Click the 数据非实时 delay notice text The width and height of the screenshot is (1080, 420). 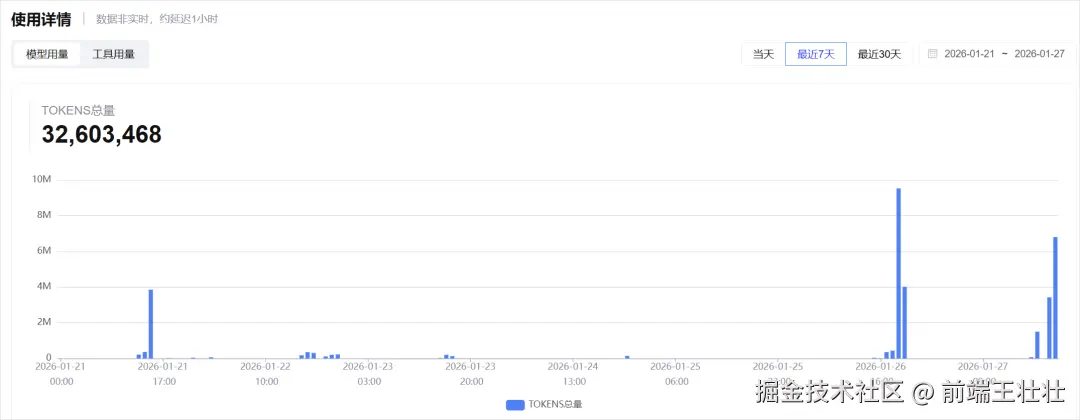[x=158, y=19]
